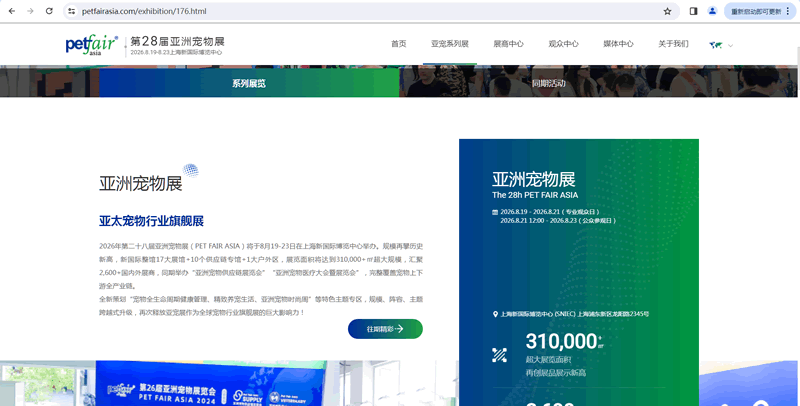Open the 观众中心 navigation menu

pos(563,44)
